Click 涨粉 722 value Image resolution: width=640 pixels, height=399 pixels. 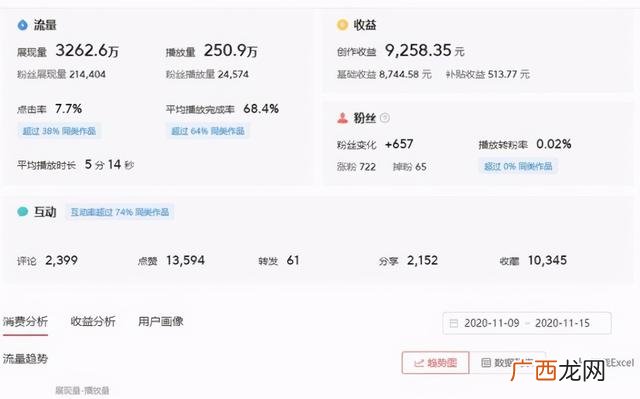tap(356, 167)
